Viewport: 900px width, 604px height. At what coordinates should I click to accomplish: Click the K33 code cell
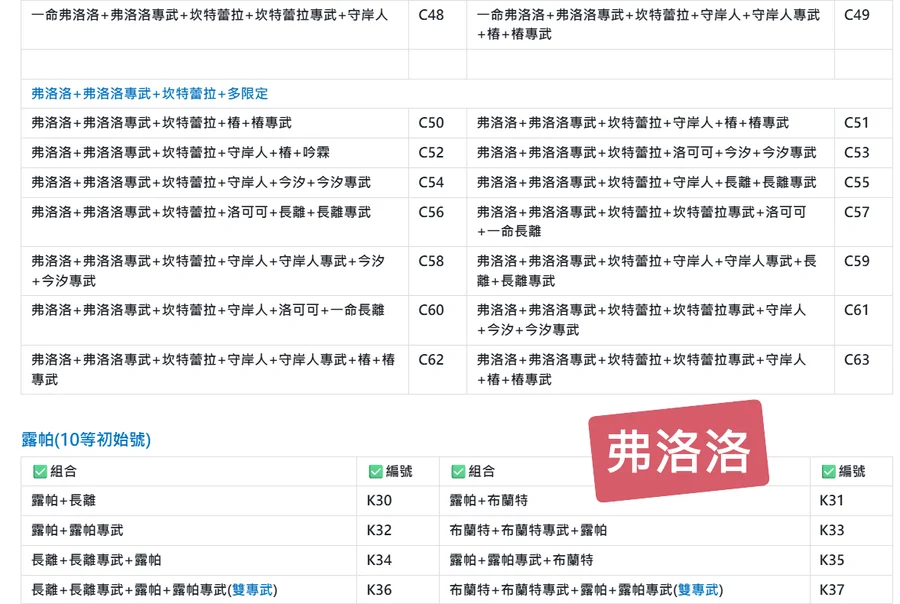click(x=832, y=530)
